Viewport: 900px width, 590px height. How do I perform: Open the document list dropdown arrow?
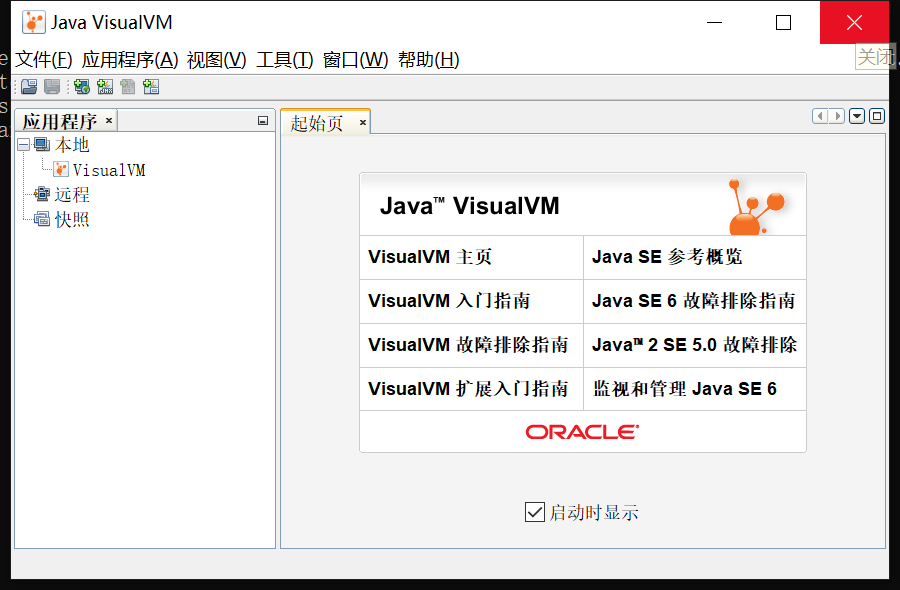[857, 117]
